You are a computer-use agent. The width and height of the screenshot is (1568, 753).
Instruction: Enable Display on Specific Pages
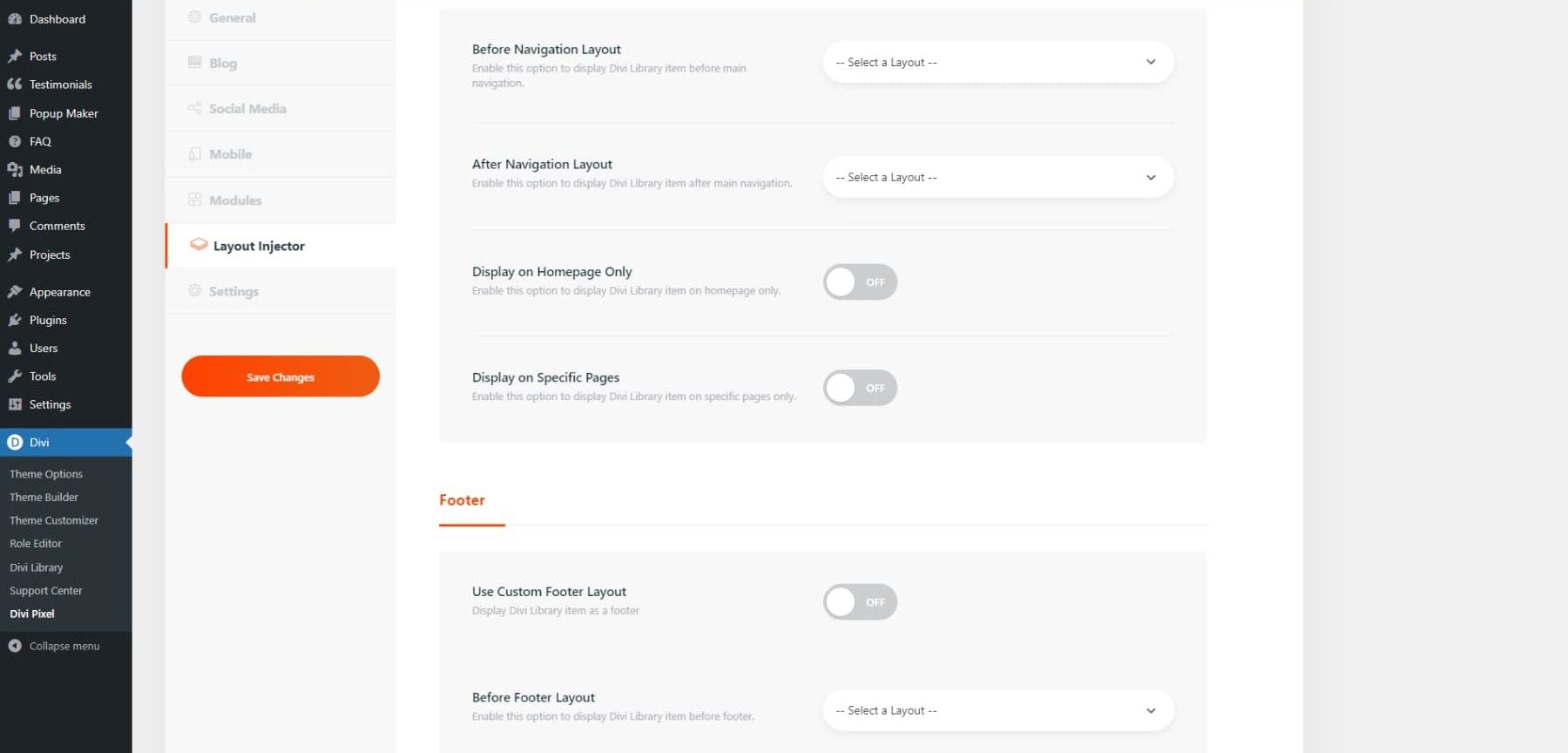tap(860, 387)
